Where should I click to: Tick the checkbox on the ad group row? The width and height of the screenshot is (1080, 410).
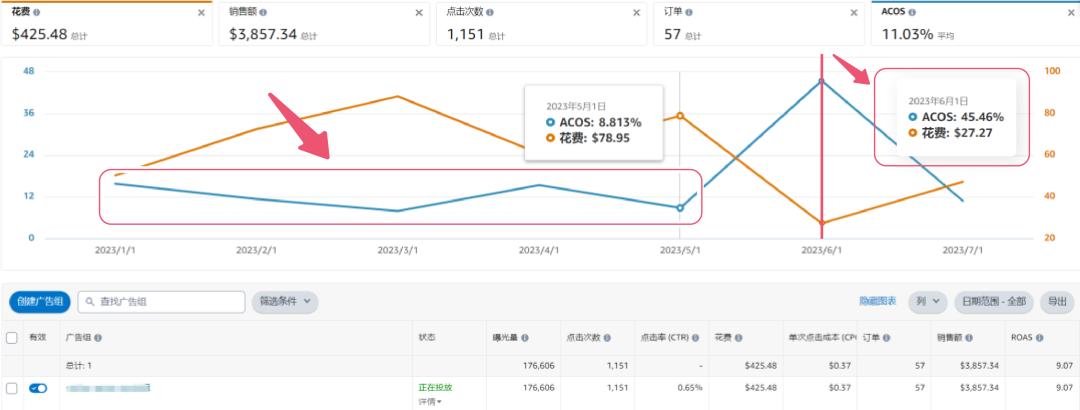click(12, 388)
